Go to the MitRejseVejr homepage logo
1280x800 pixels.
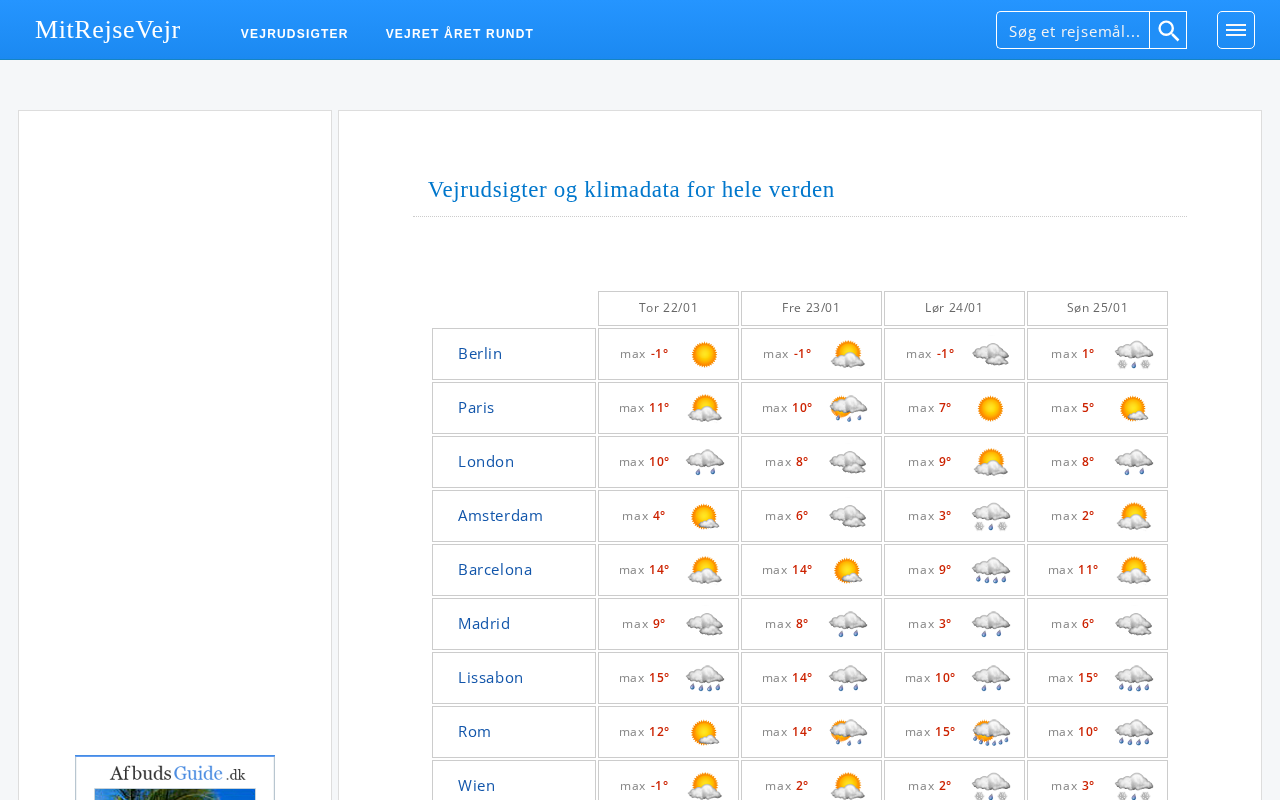[108, 30]
